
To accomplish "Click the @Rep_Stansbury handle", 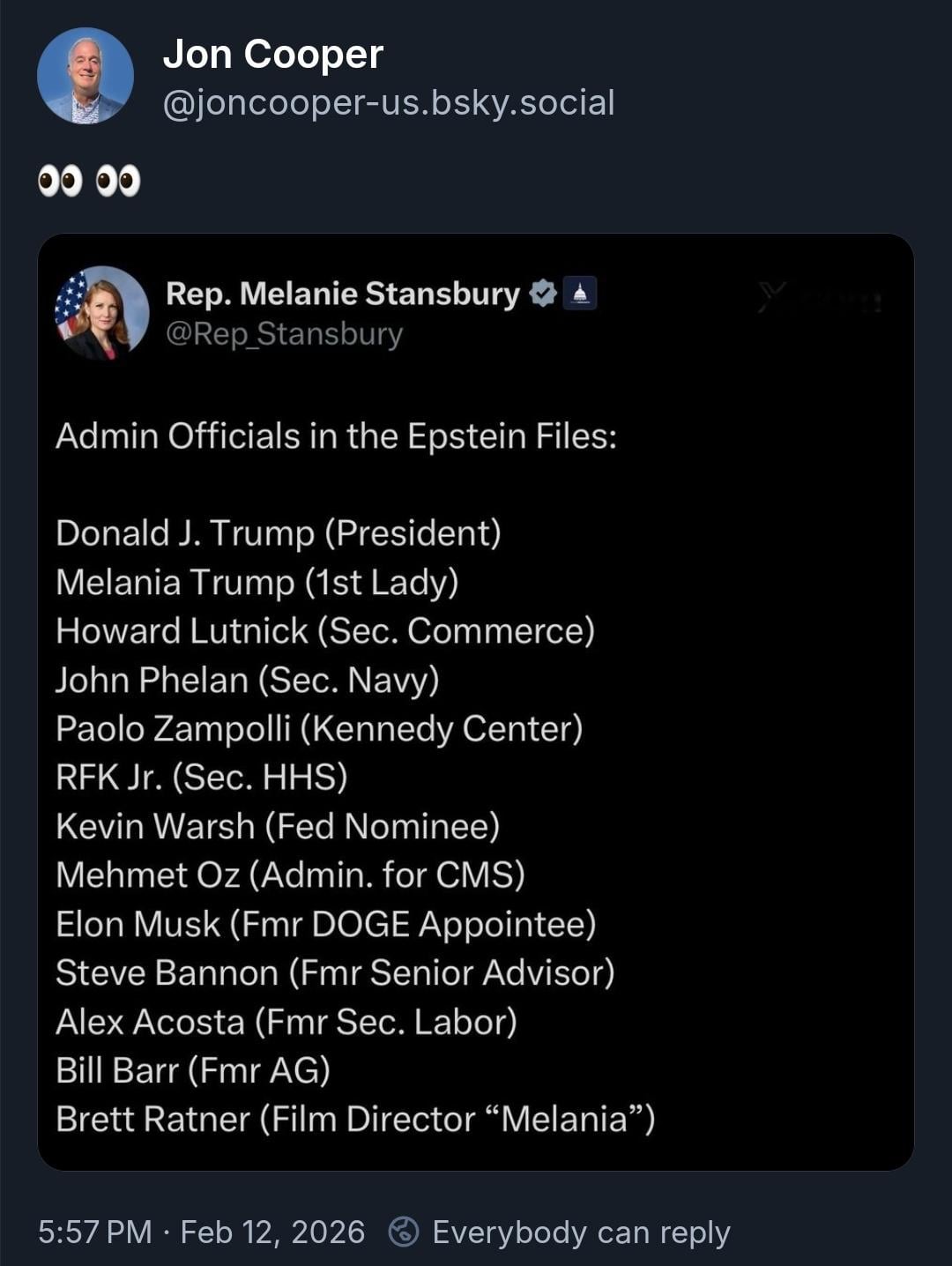I will pos(284,334).
